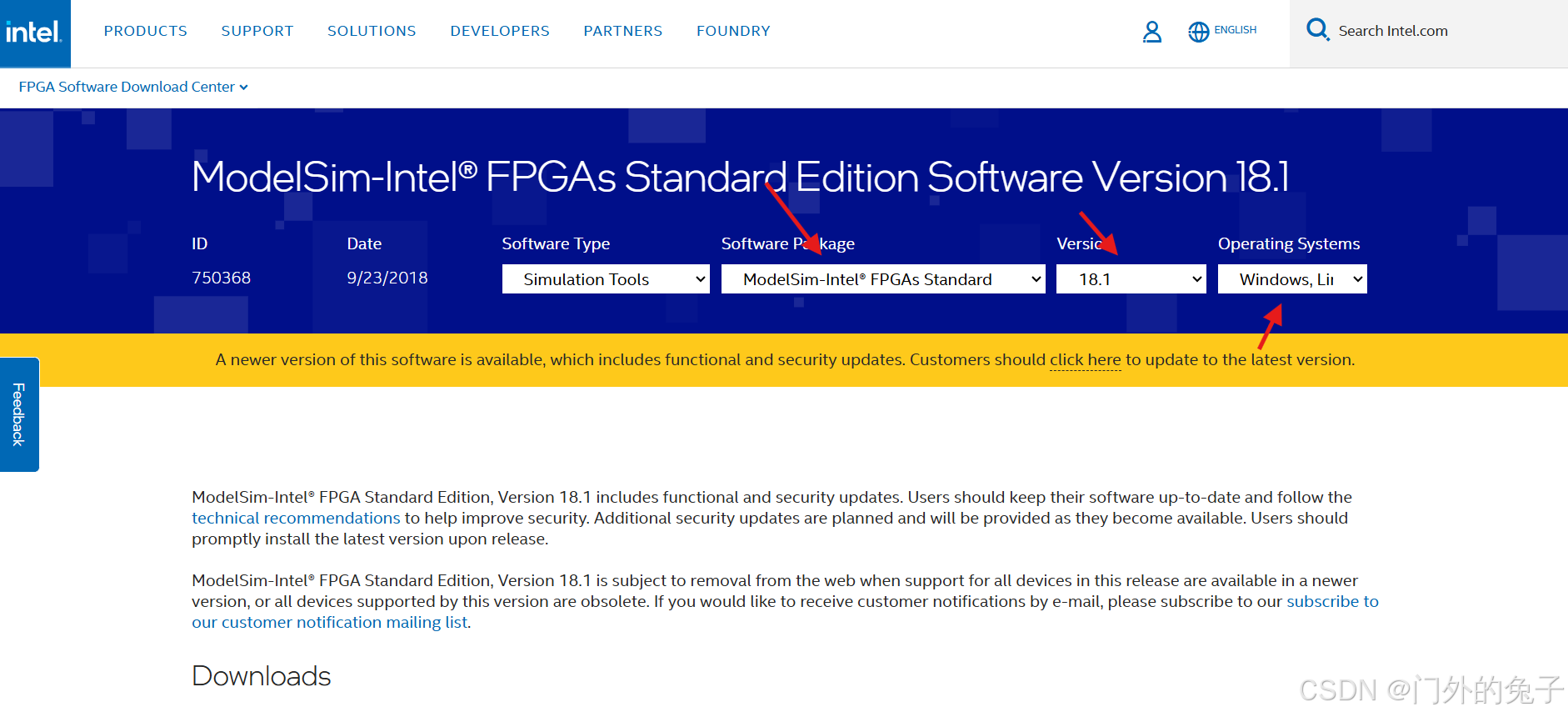Open the Support menu

pyautogui.click(x=257, y=31)
